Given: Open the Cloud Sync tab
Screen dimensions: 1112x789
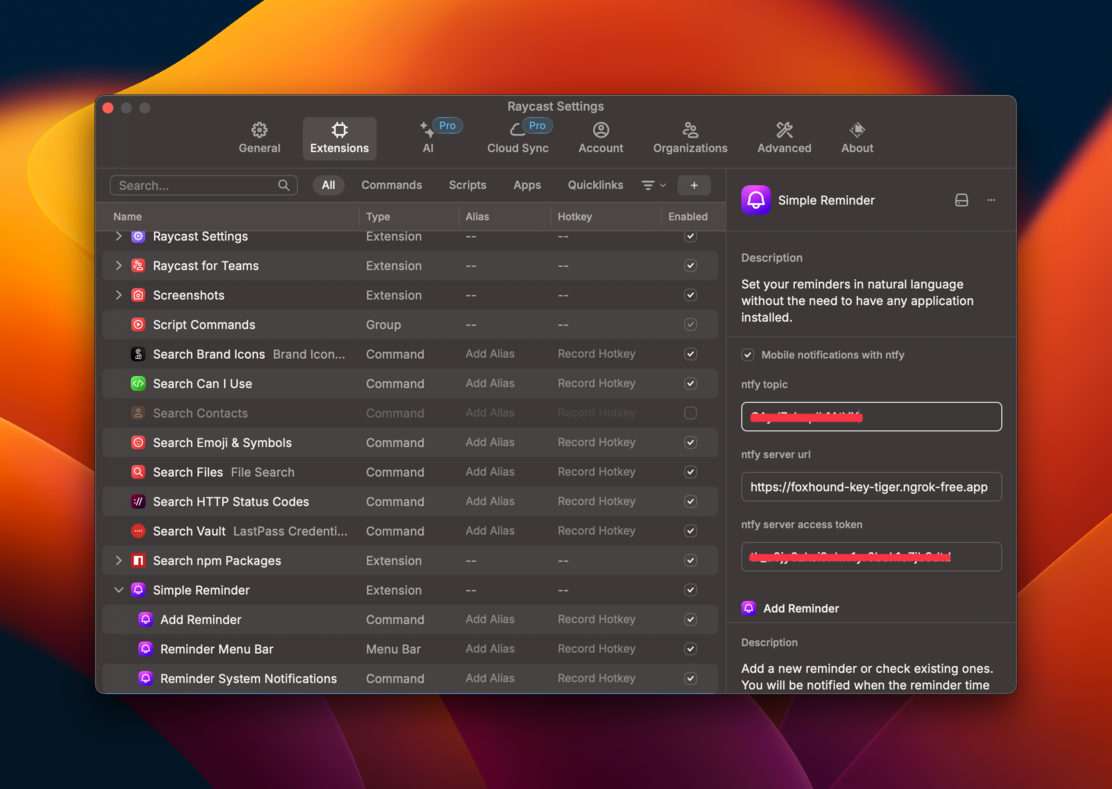Looking at the screenshot, I should [x=518, y=138].
